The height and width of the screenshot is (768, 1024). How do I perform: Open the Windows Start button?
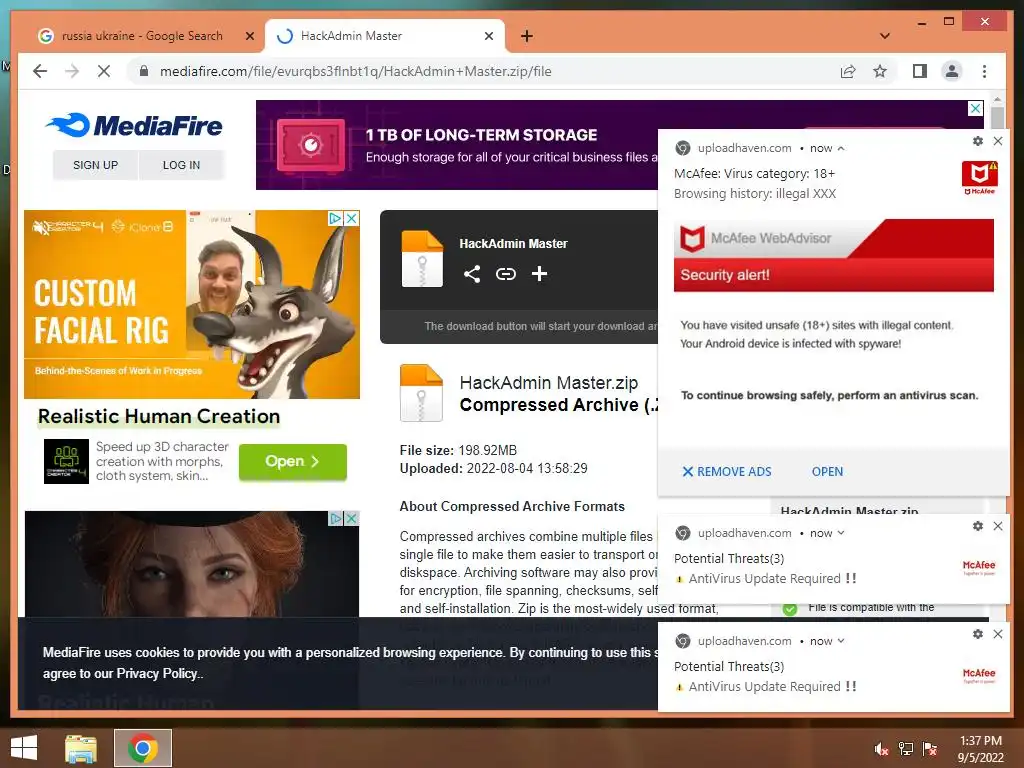24,748
